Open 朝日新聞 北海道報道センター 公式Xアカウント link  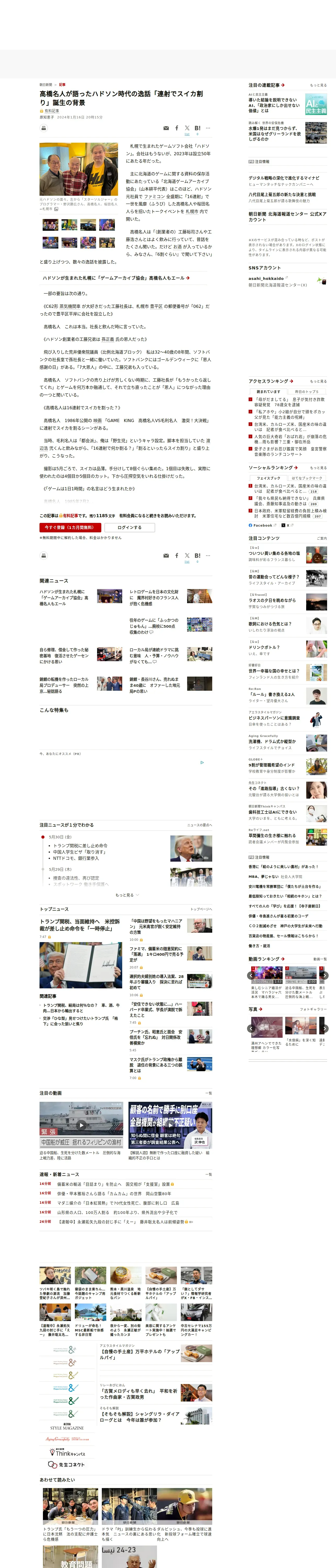coord(287,217)
